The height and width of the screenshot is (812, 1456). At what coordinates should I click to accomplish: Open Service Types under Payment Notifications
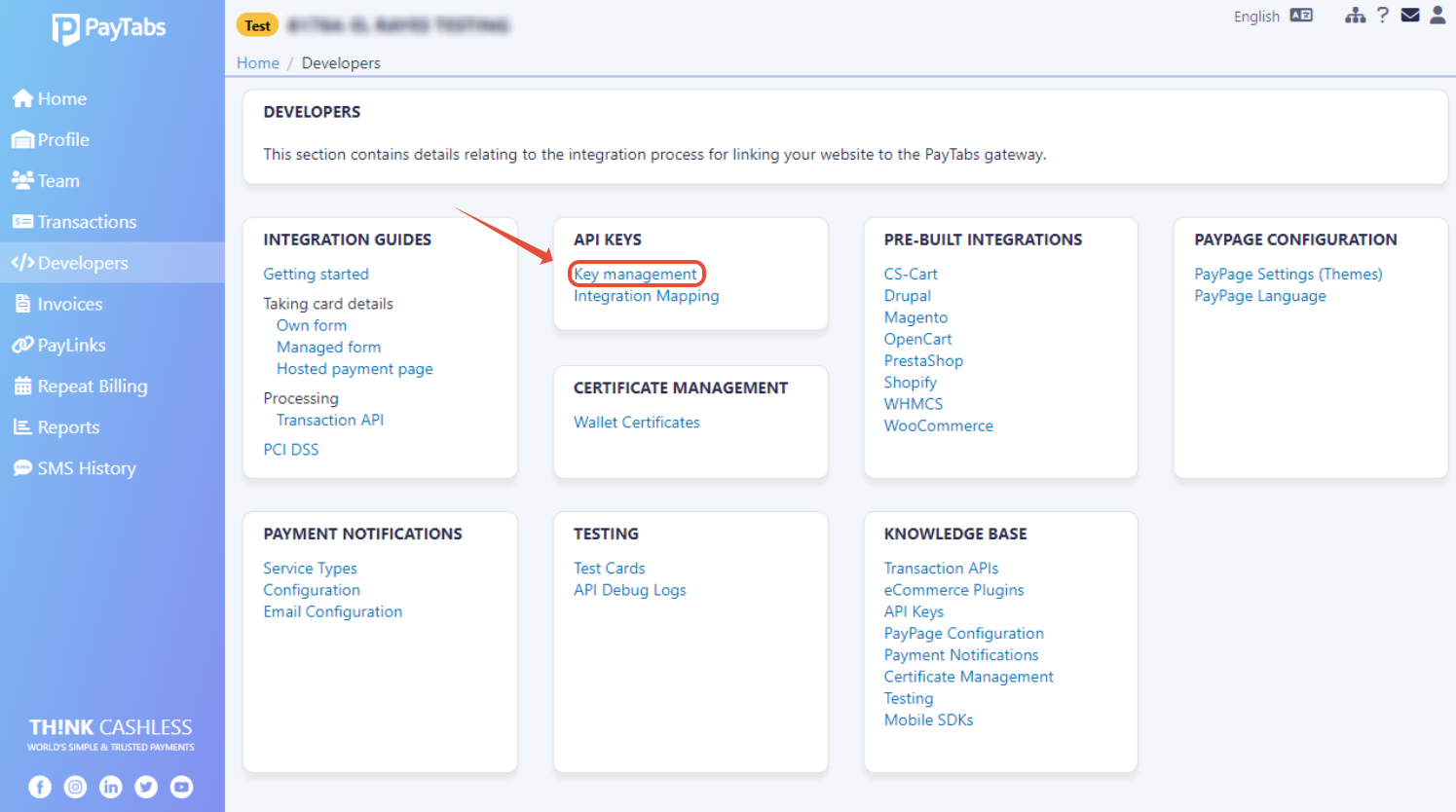[310, 569]
